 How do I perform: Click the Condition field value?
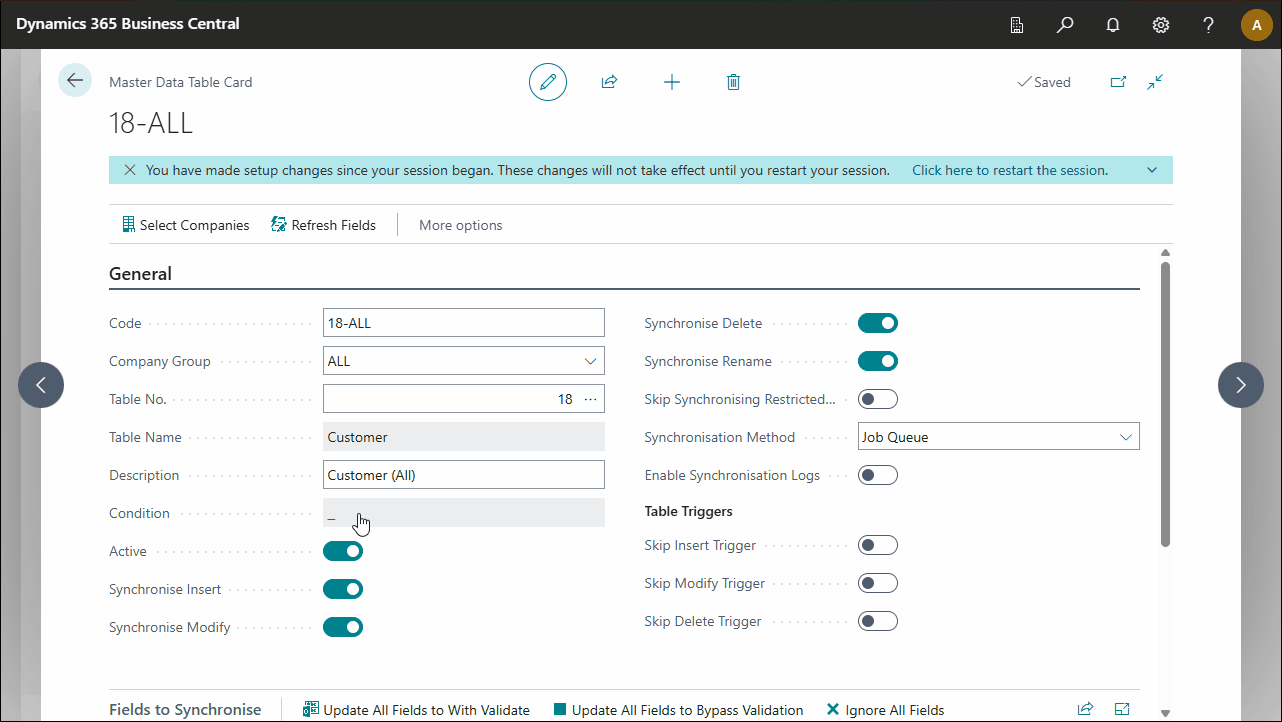pos(464,513)
